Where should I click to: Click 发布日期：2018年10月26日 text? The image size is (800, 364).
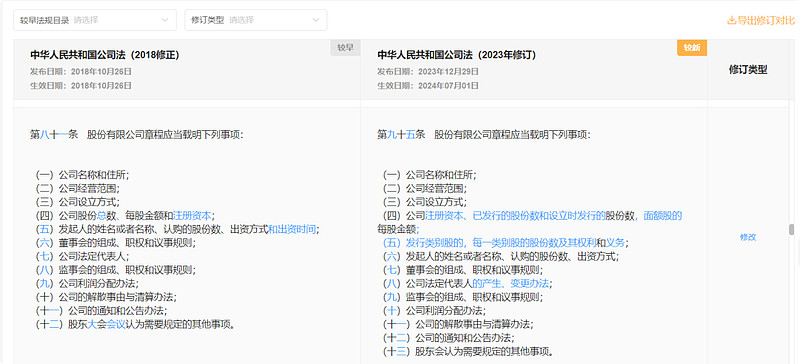81,71
